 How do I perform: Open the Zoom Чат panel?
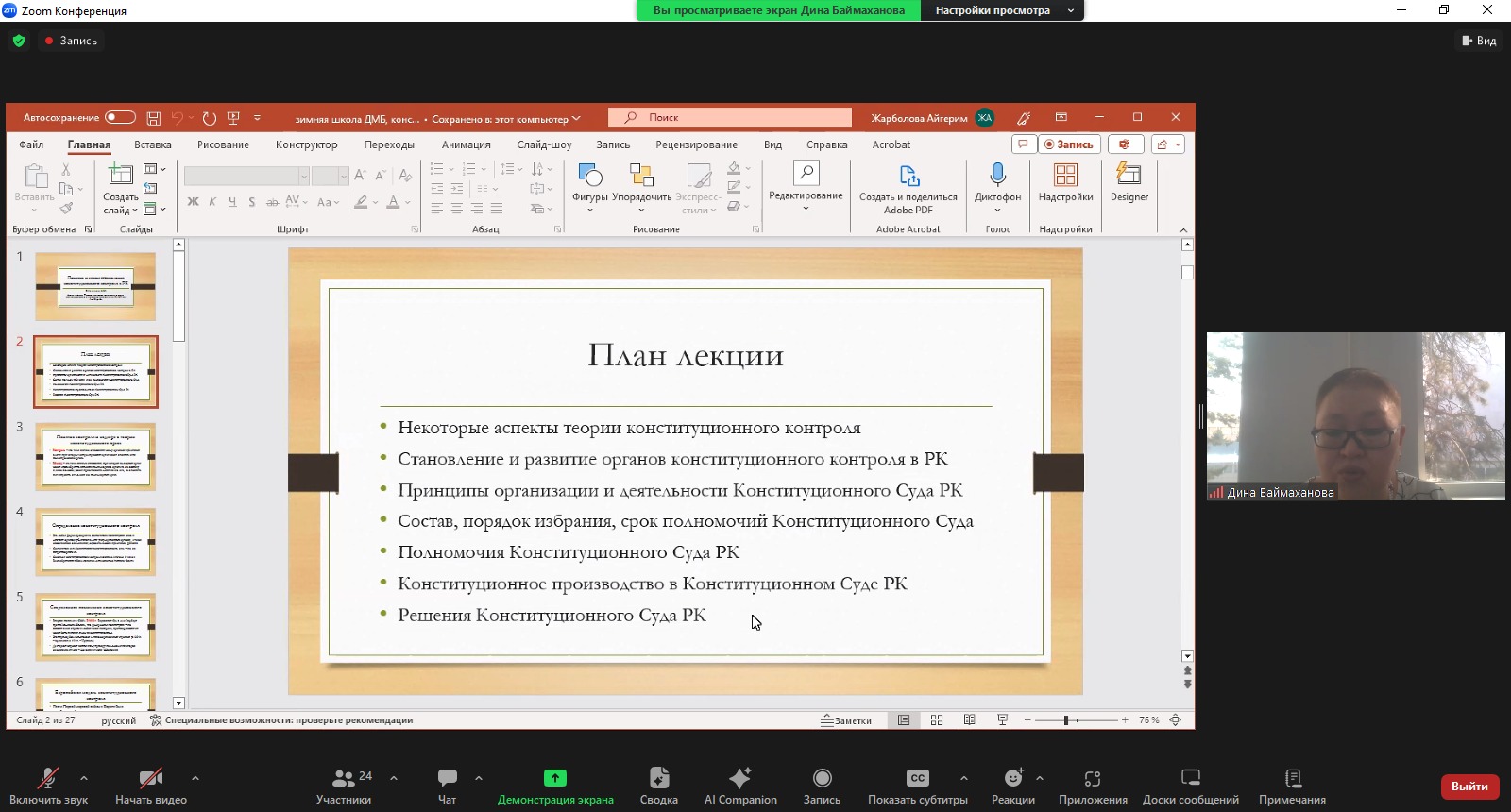[448, 786]
